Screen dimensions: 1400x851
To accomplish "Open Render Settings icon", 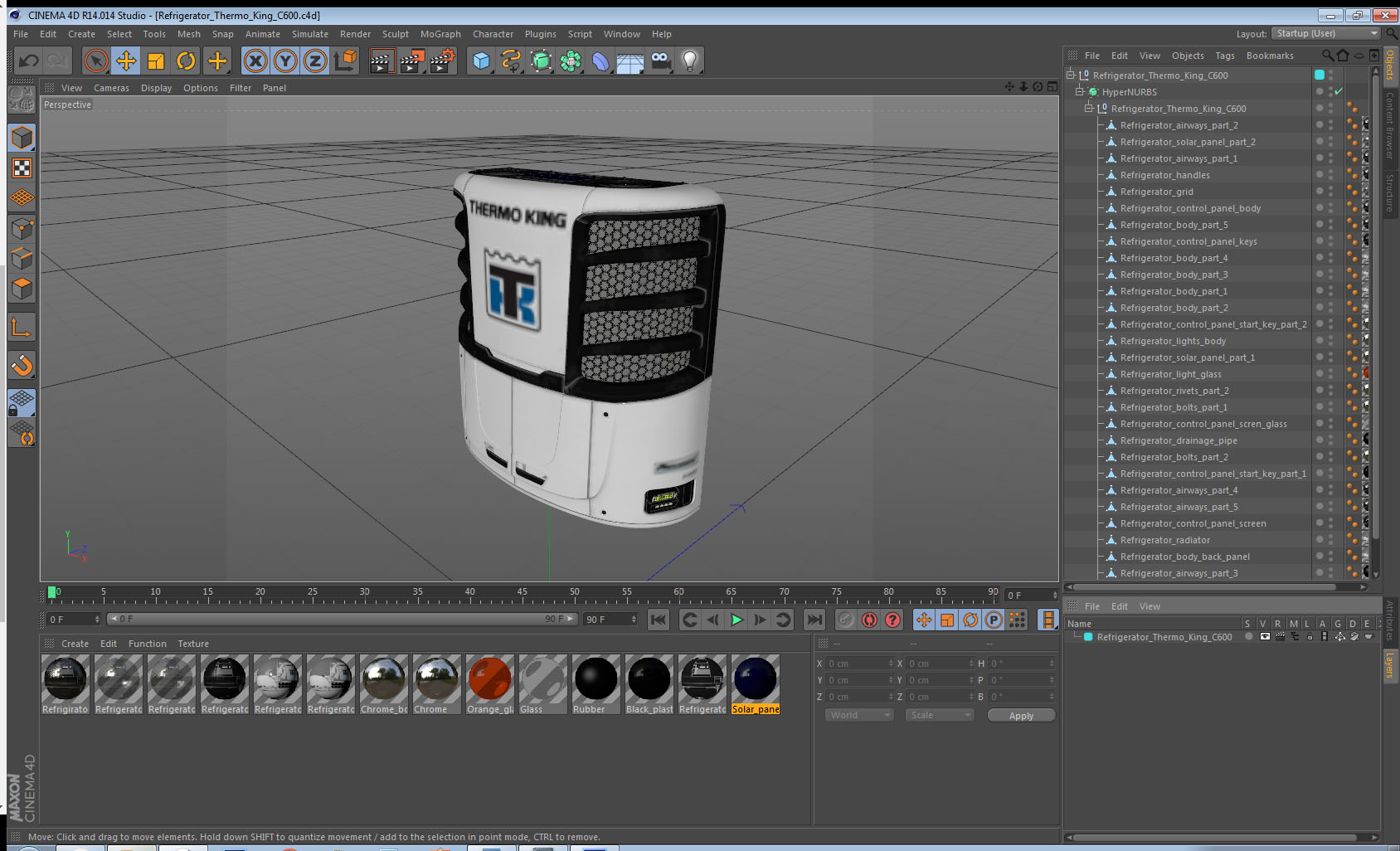I will [442, 61].
